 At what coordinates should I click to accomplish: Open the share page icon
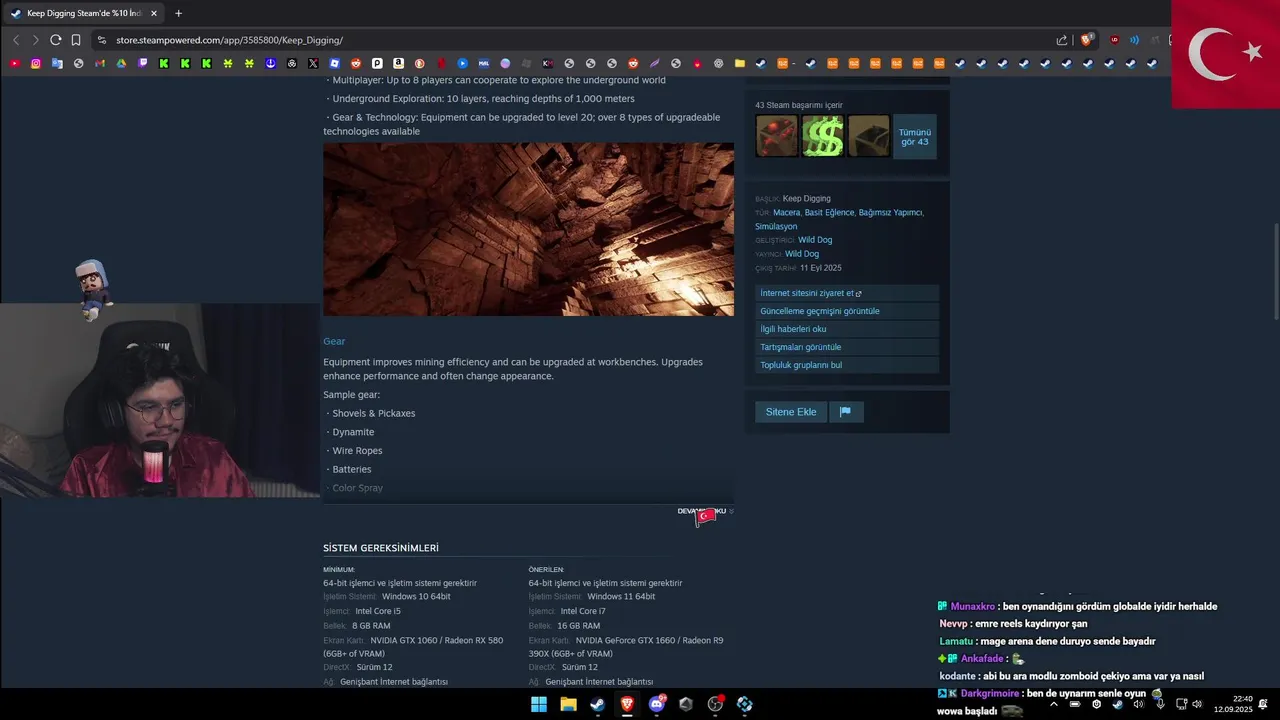pos(1062,40)
